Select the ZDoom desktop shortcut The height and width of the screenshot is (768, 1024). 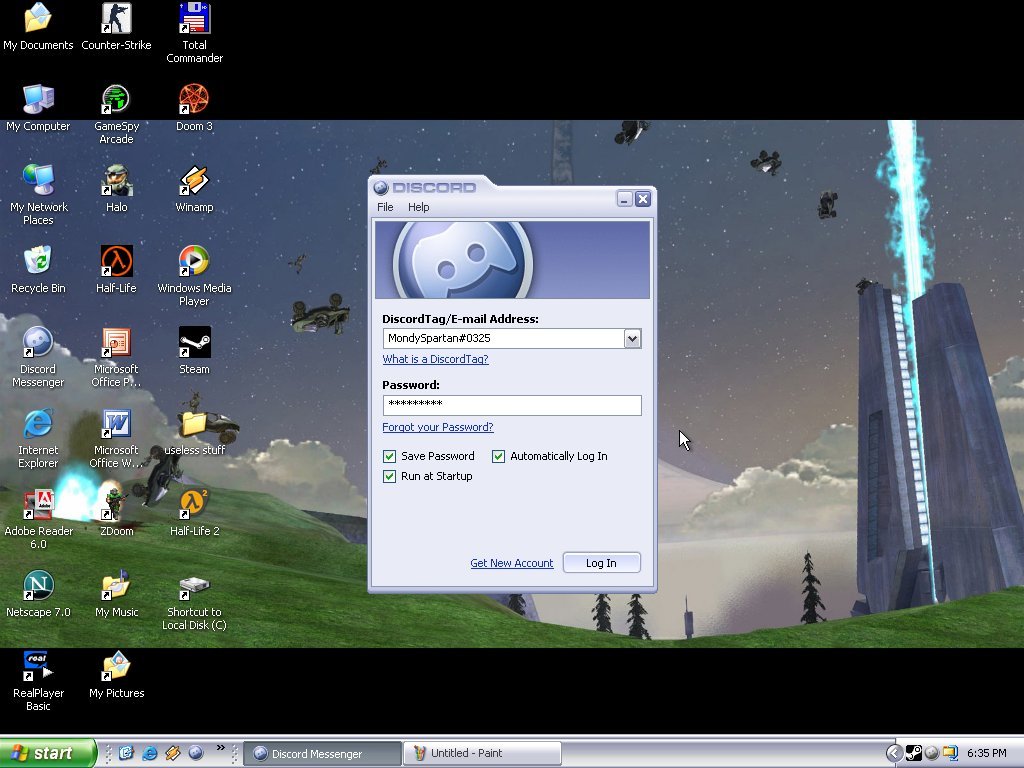click(x=116, y=513)
